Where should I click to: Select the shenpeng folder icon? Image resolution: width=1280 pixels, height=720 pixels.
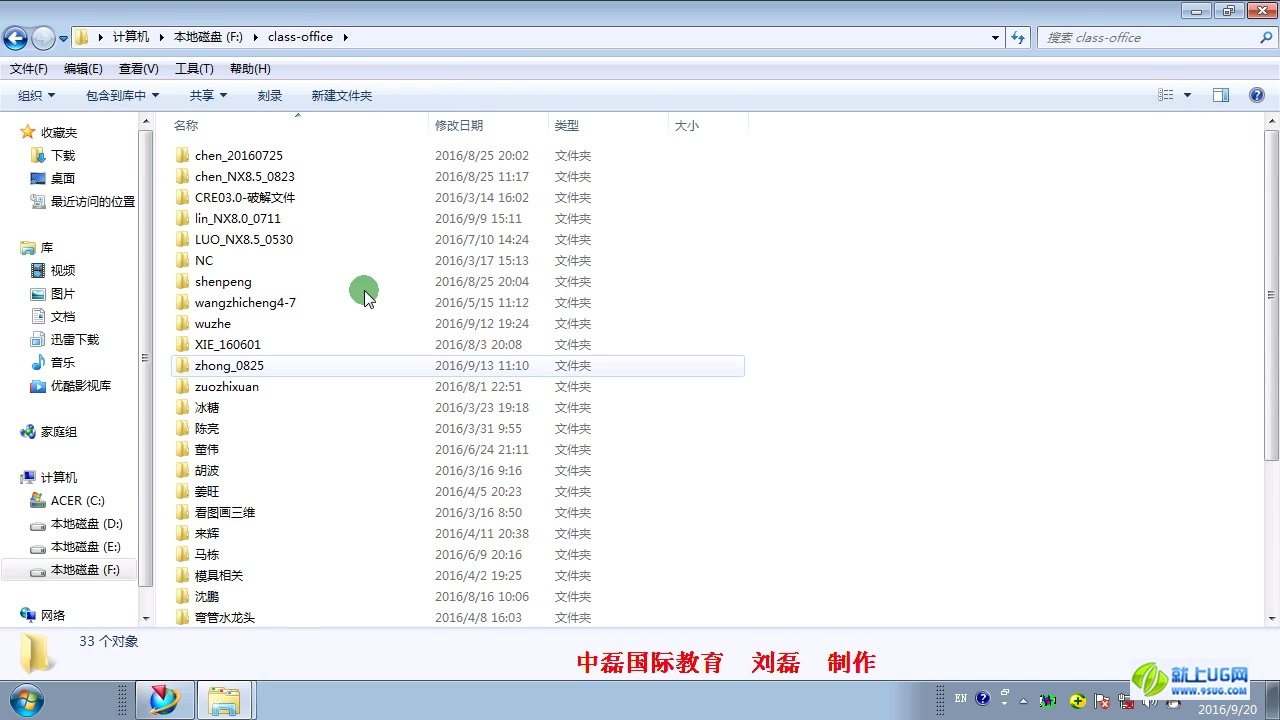182,282
